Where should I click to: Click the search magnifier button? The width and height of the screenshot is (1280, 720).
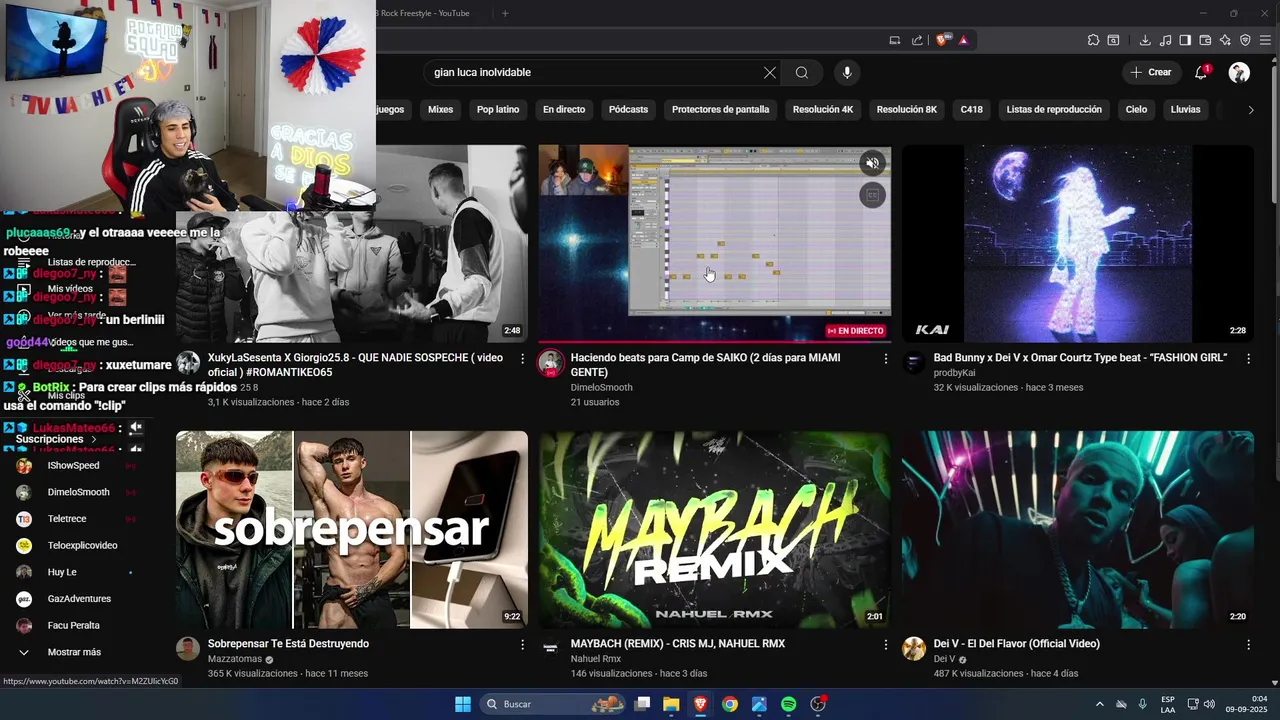click(802, 73)
